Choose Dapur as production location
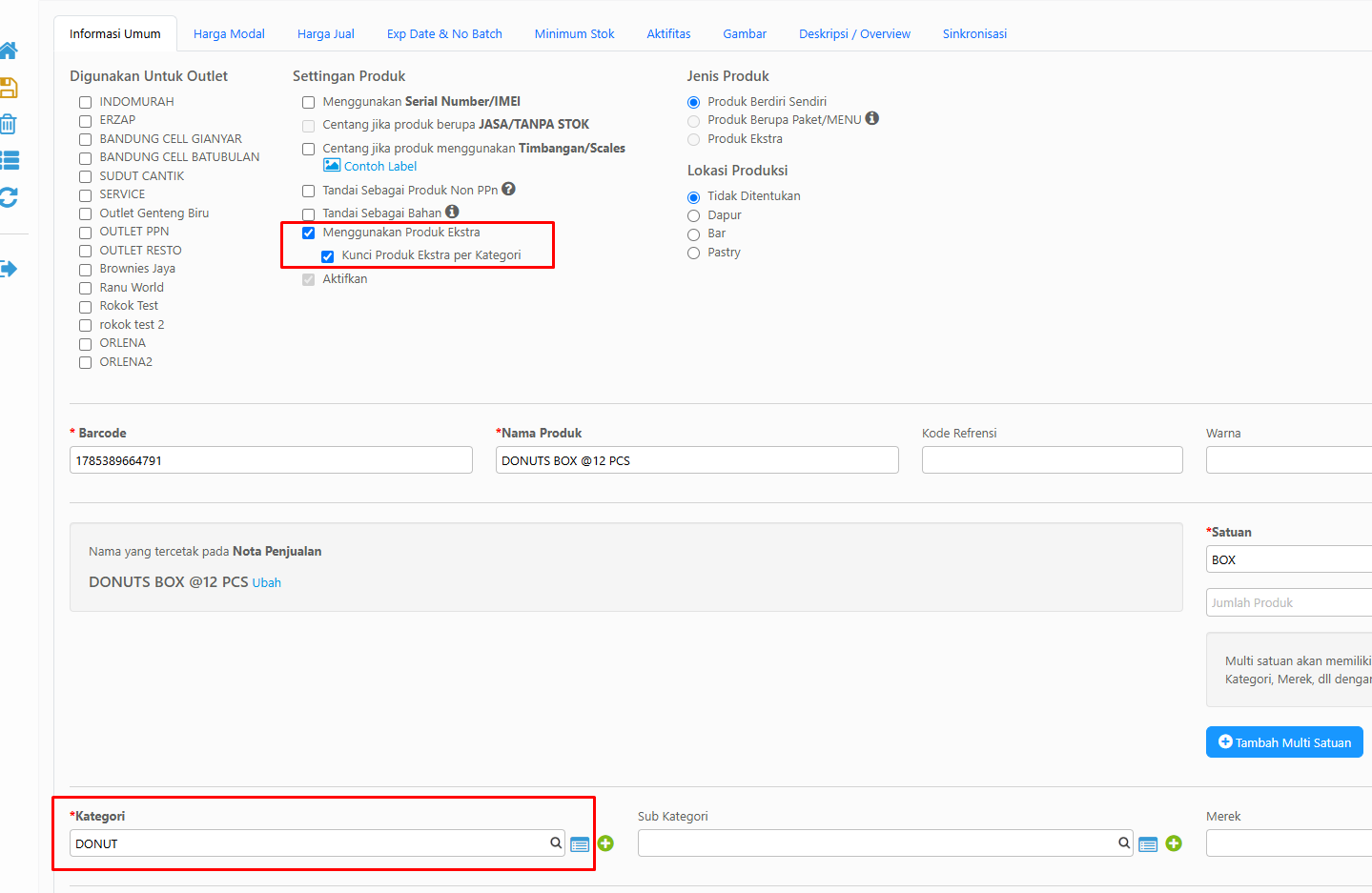The height and width of the screenshot is (893, 1372). coord(693,216)
